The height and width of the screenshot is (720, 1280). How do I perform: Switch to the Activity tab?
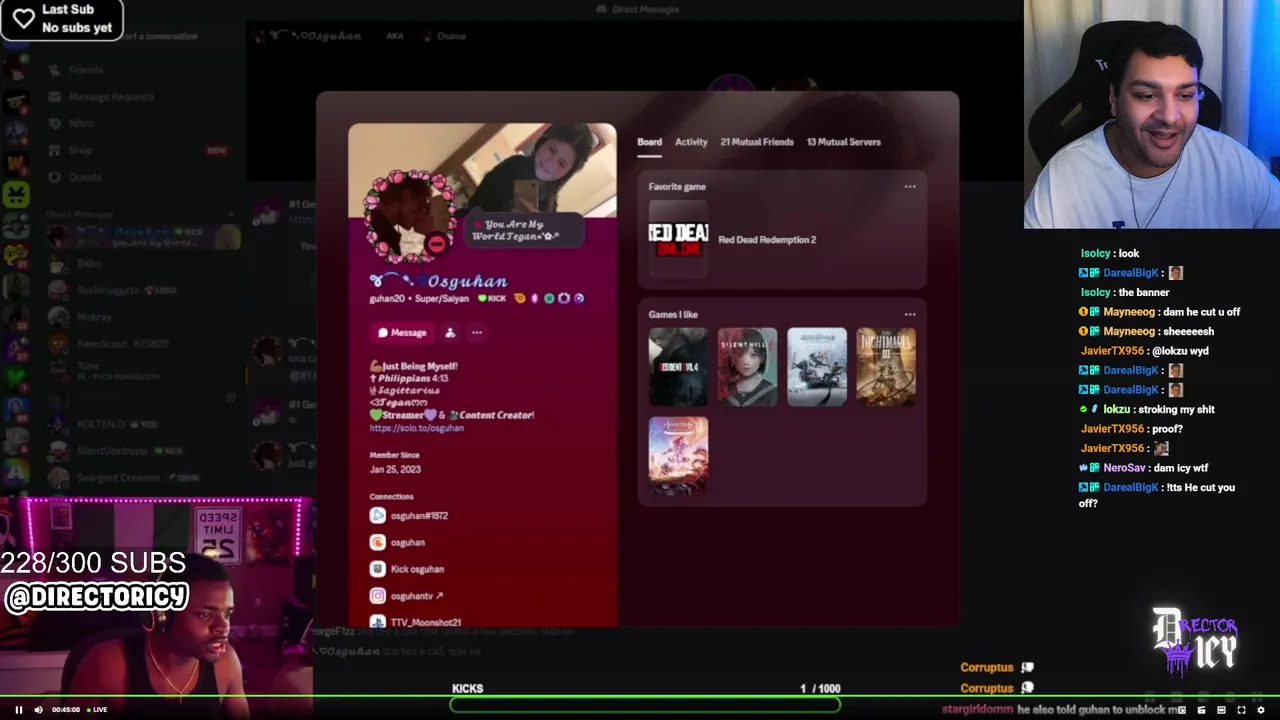click(x=691, y=142)
